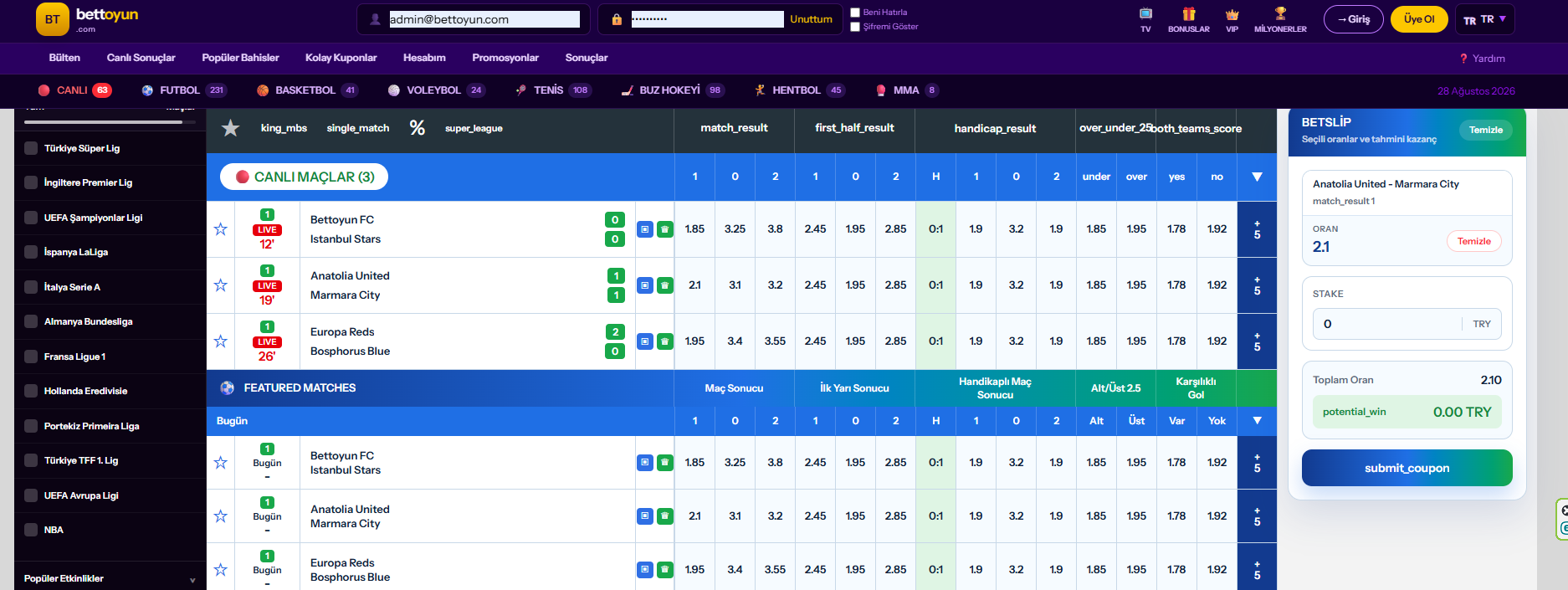The width and height of the screenshot is (1568, 590).
Task: Expand the Popüler Etkinlikler section
Action: point(110,578)
